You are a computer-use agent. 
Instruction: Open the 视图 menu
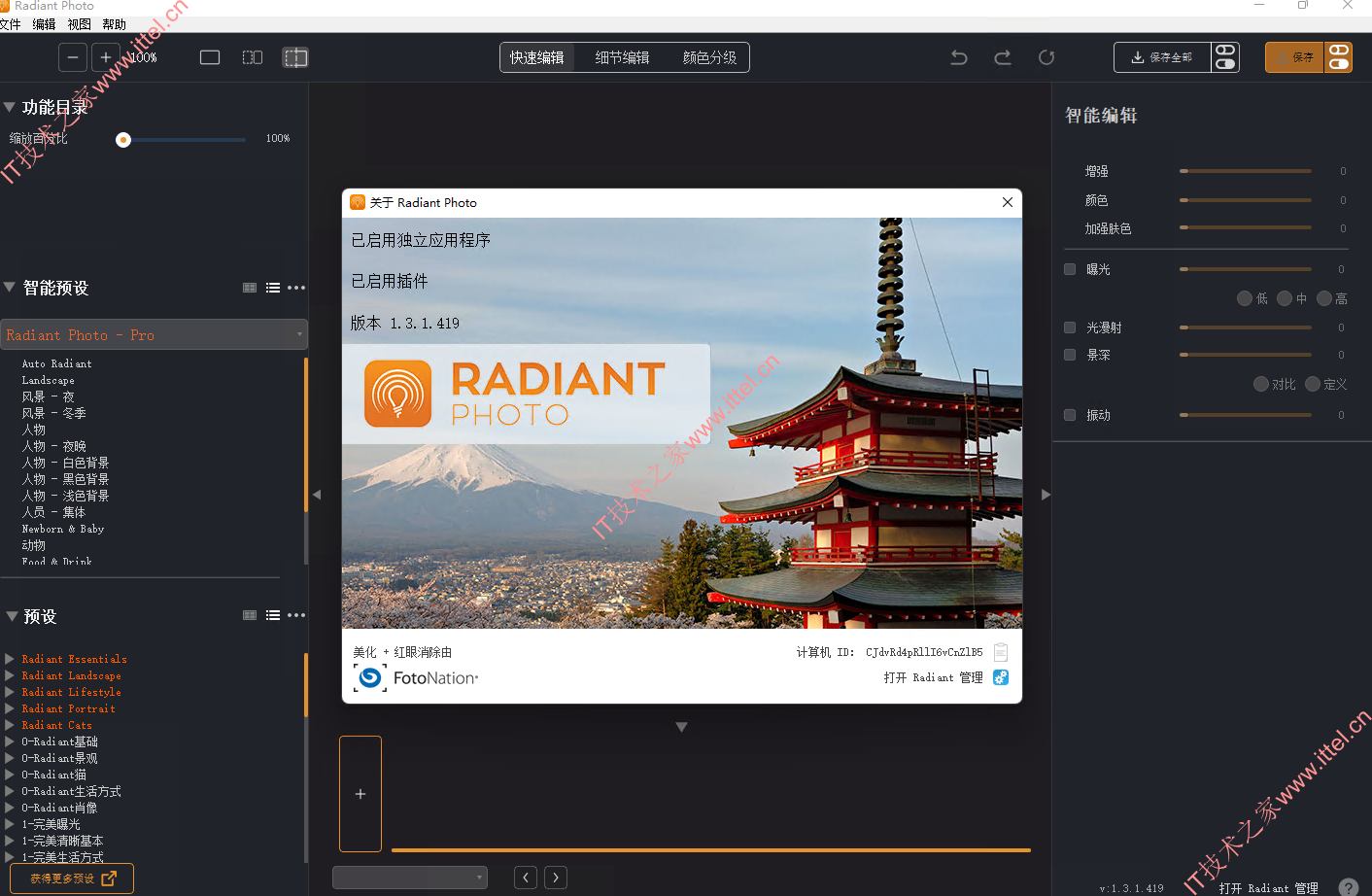pyautogui.click(x=79, y=24)
